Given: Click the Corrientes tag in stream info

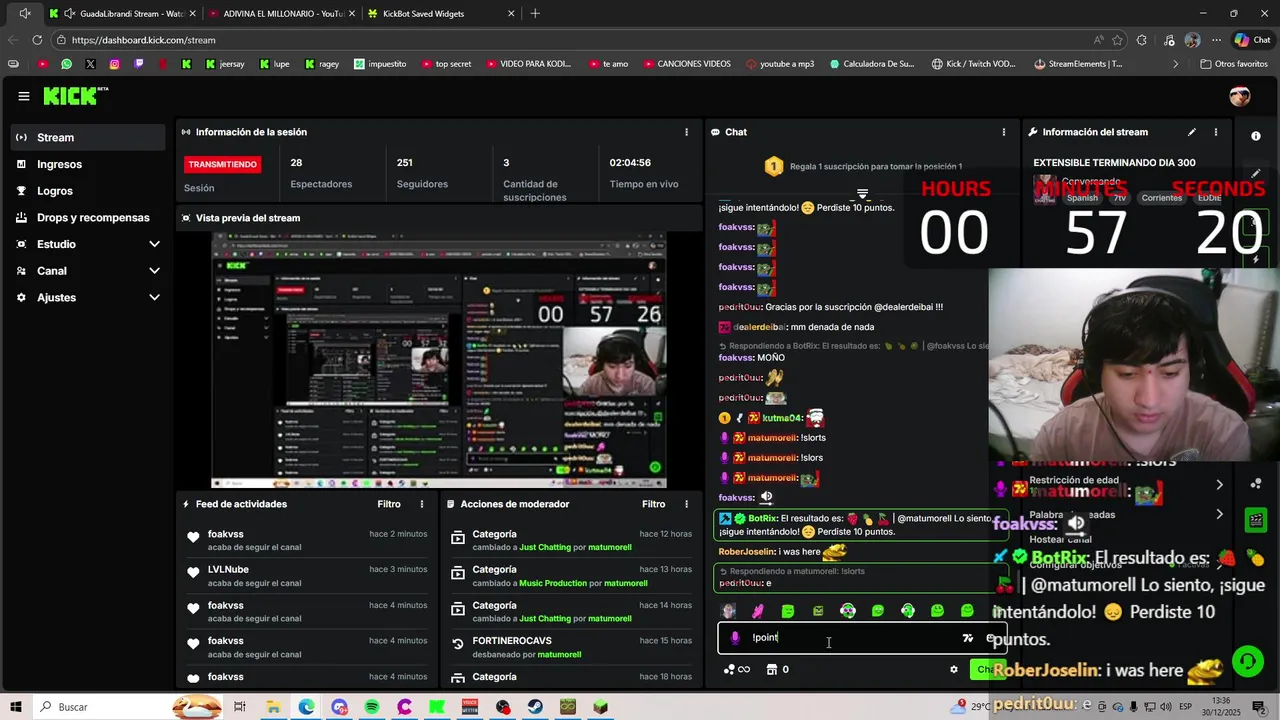Looking at the screenshot, I should click(1162, 198).
